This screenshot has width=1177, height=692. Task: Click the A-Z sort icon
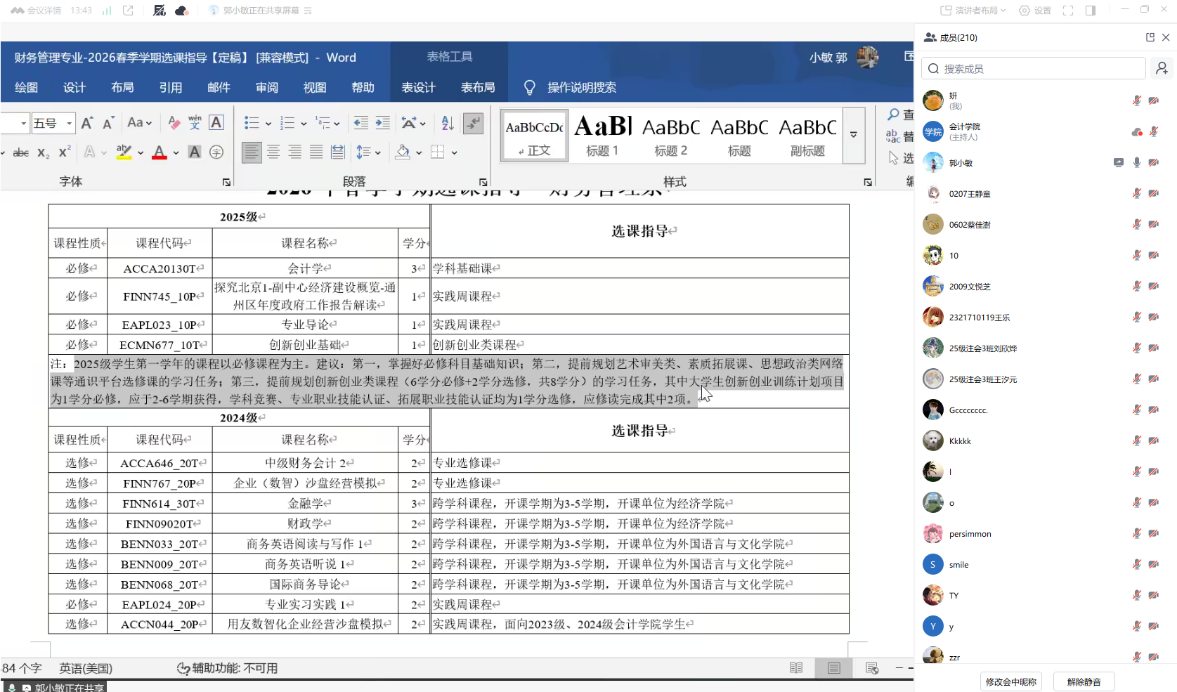coord(447,123)
